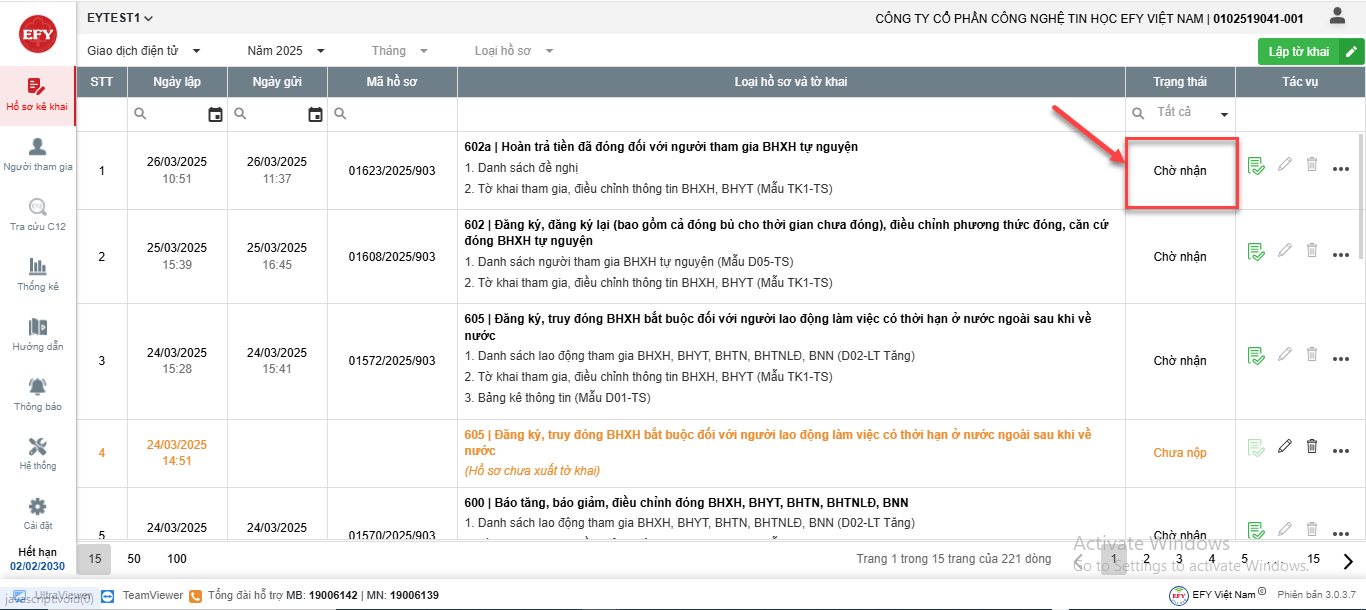
Task: Open the Hướng dẫn guide icon
Action: coord(38,327)
